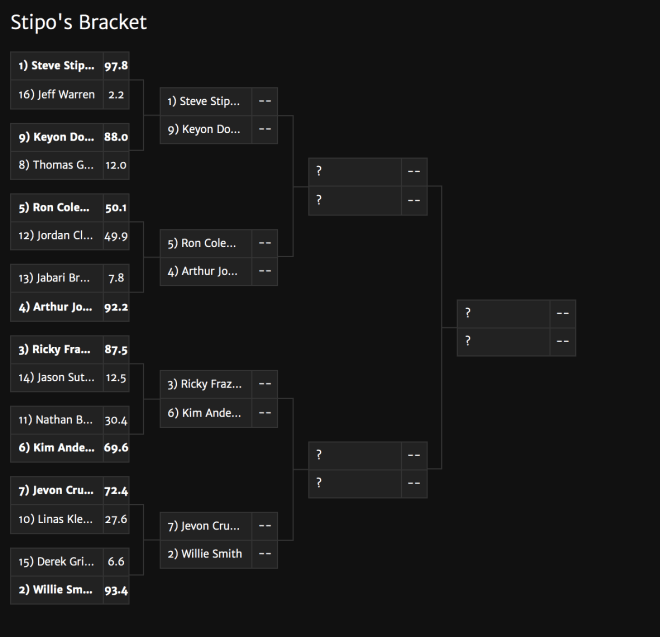This screenshot has height=637, width=660.
Task: Select second-round 2) Willie Smith entry
Action: tap(219, 554)
